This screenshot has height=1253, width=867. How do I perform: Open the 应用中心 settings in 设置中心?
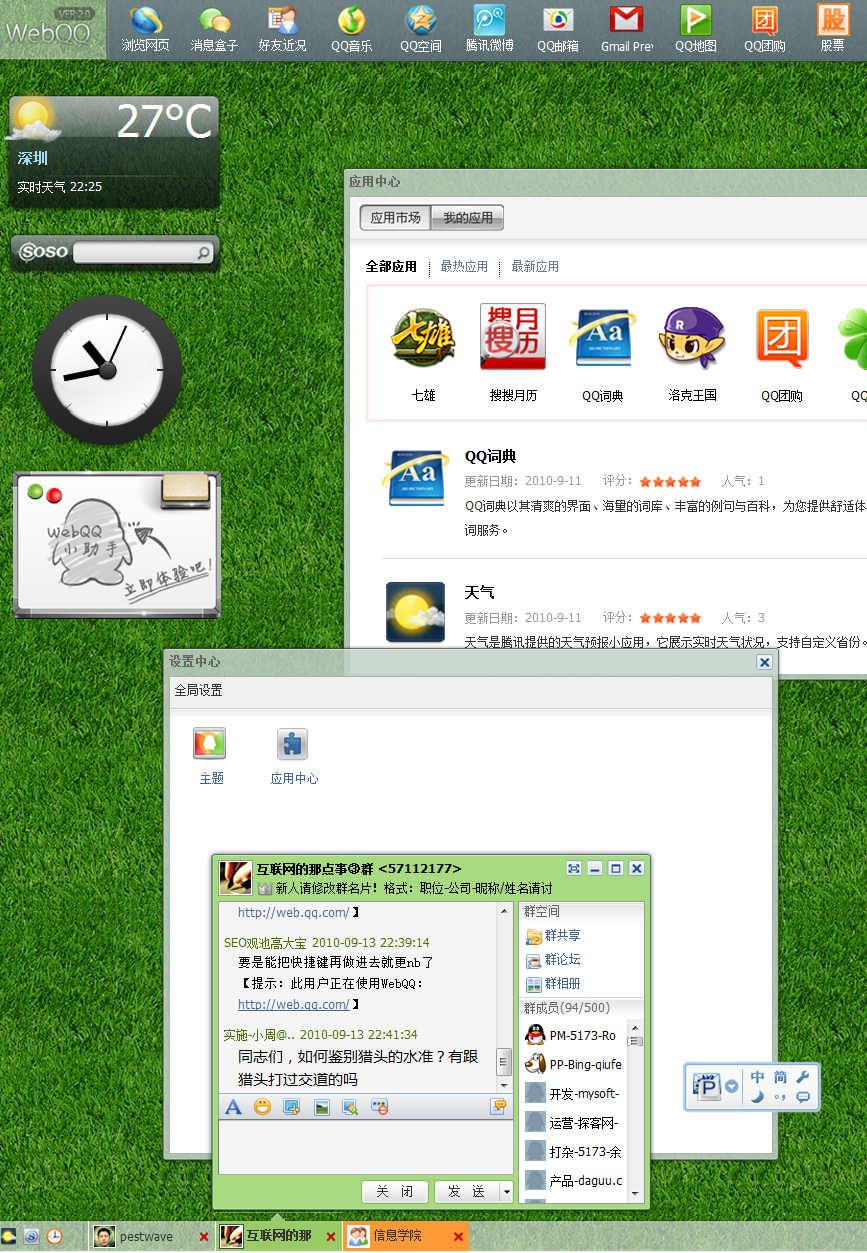pos(293,752)
